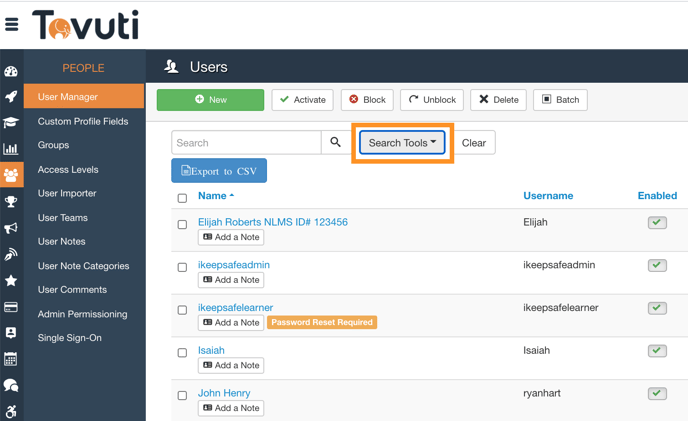Tick the checkbox for Elijah Roberts
Viewport: 688px width, 421px height.
[182, 225]
